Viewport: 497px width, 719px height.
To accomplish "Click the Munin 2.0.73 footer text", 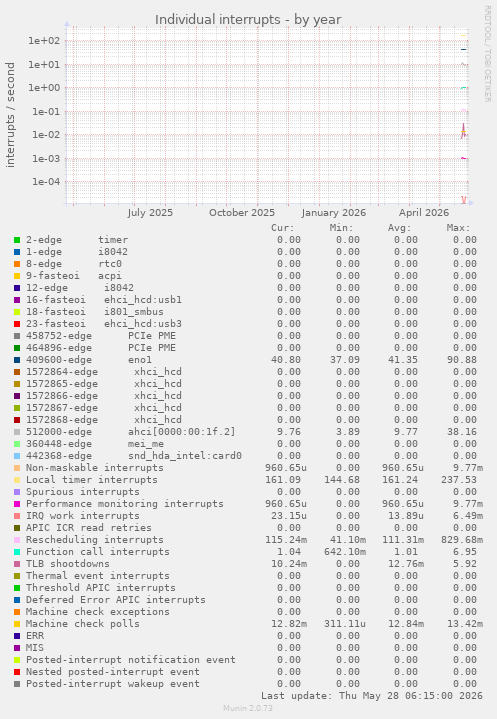I will (x=248, y=708).
